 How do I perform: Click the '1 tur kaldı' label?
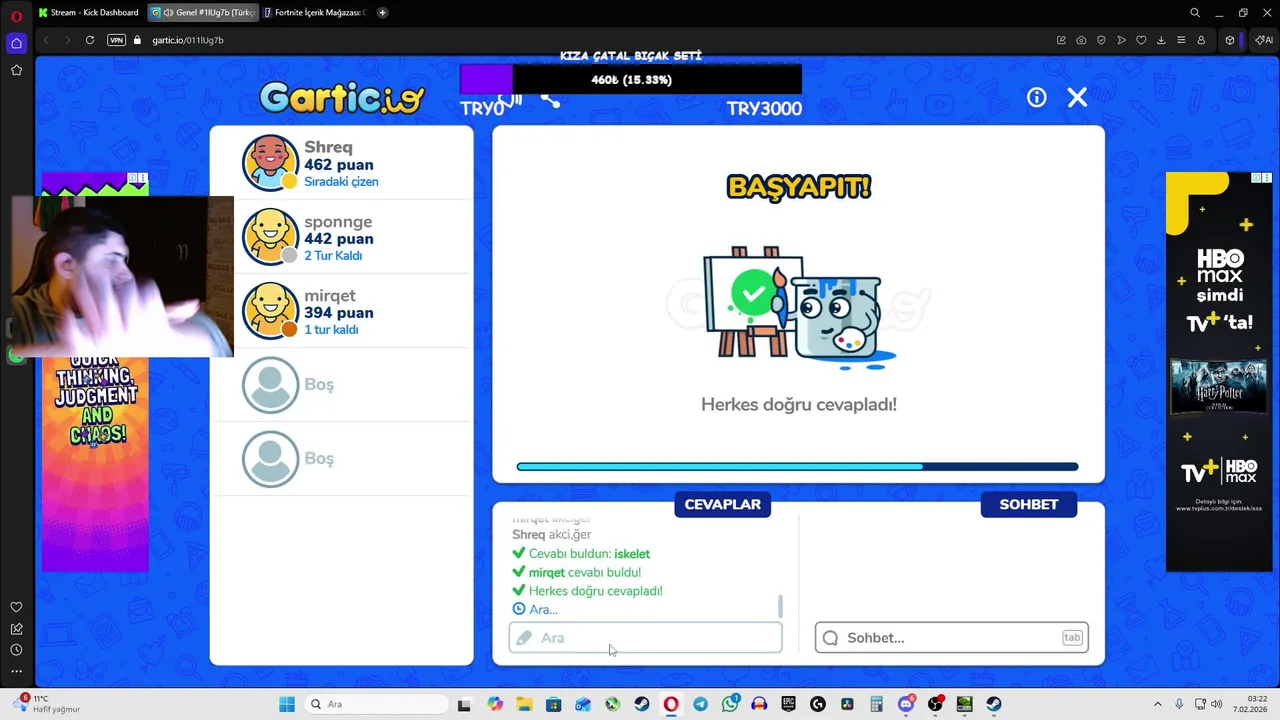pyautogui.click(x=331, y=330)
